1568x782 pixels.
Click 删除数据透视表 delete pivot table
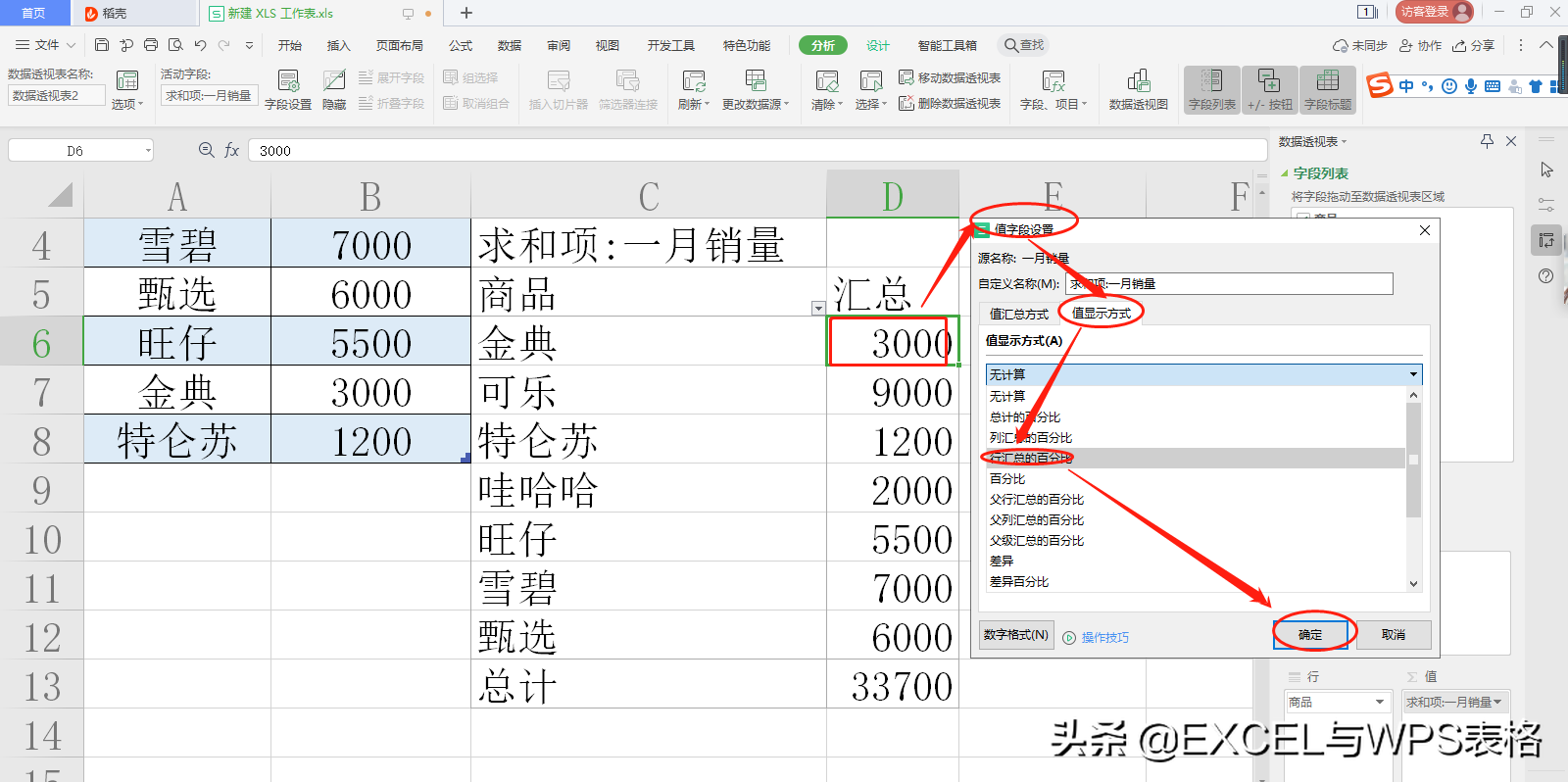950,103
